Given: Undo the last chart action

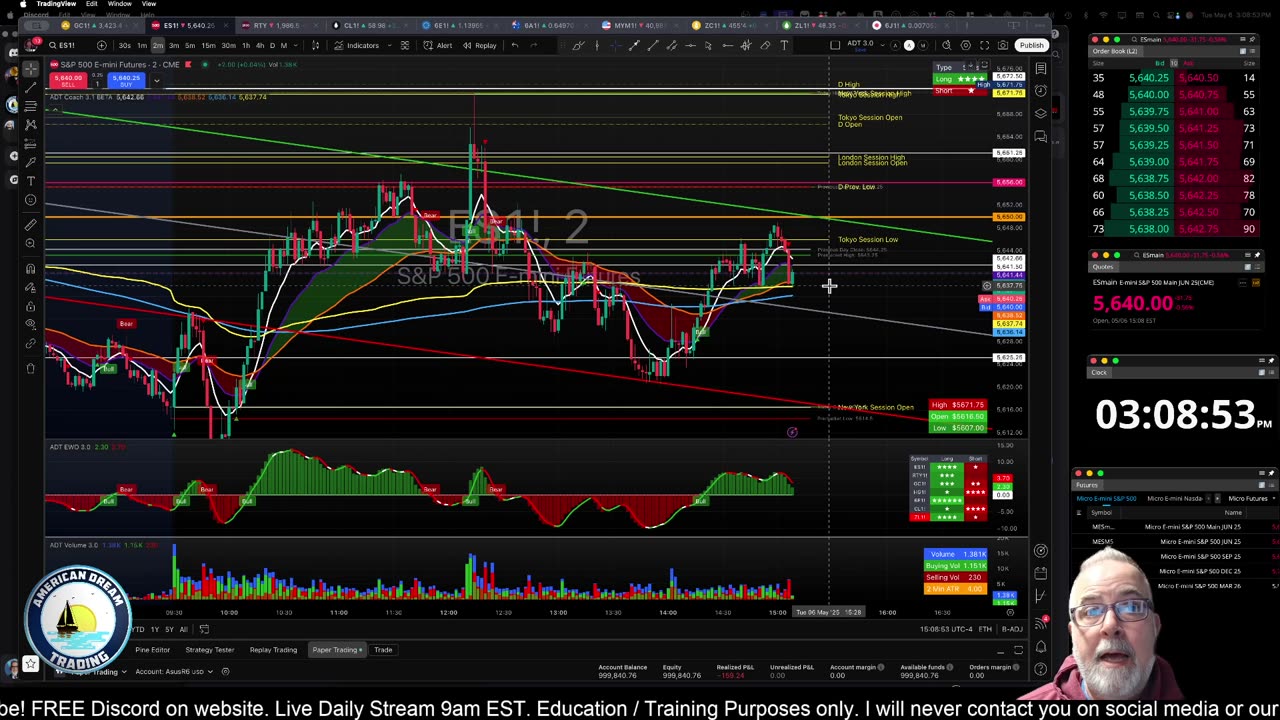Looking at the screenshot, I should (515, 45).
